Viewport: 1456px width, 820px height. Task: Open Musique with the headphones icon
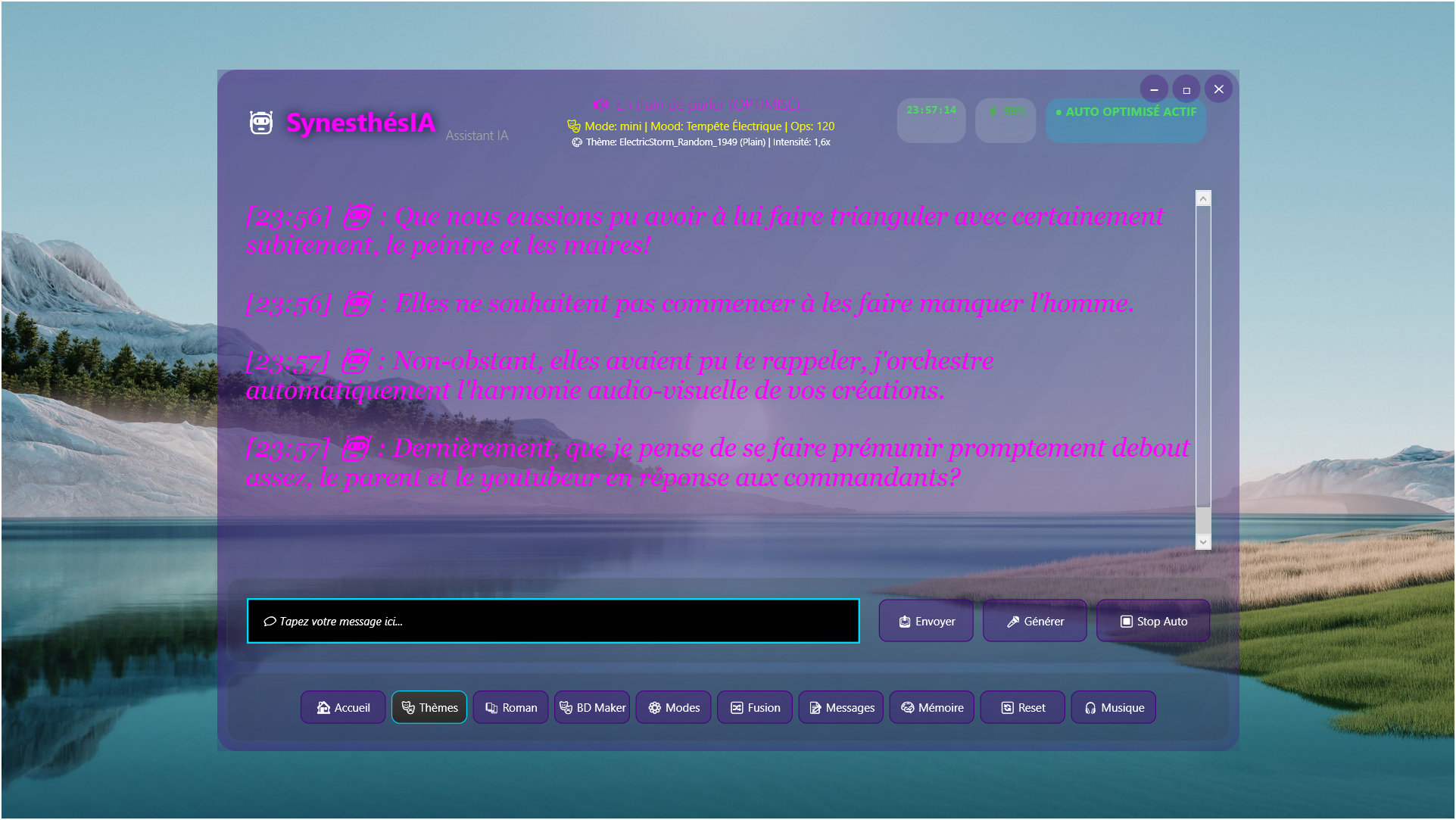[x=1113, y=707]
